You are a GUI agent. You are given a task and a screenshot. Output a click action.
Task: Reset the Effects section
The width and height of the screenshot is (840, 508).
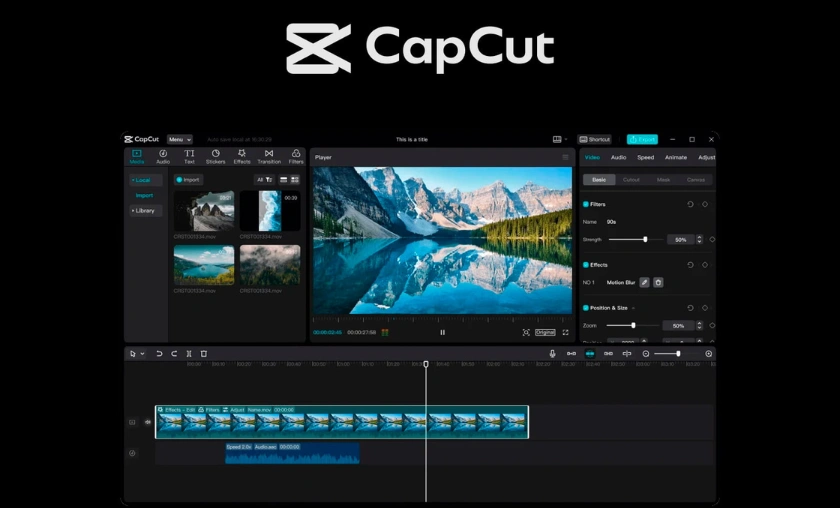pyautogui.click(x=690, y=265)
